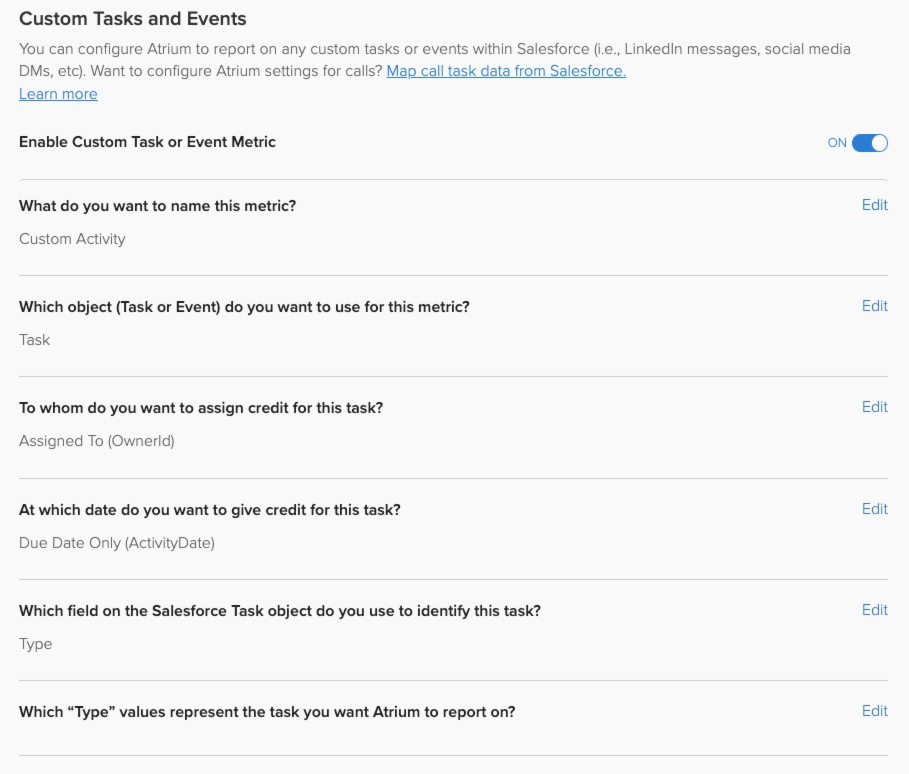Edit the Salesforce Task identifying field

pyautogui.click(x=874, y=609)
